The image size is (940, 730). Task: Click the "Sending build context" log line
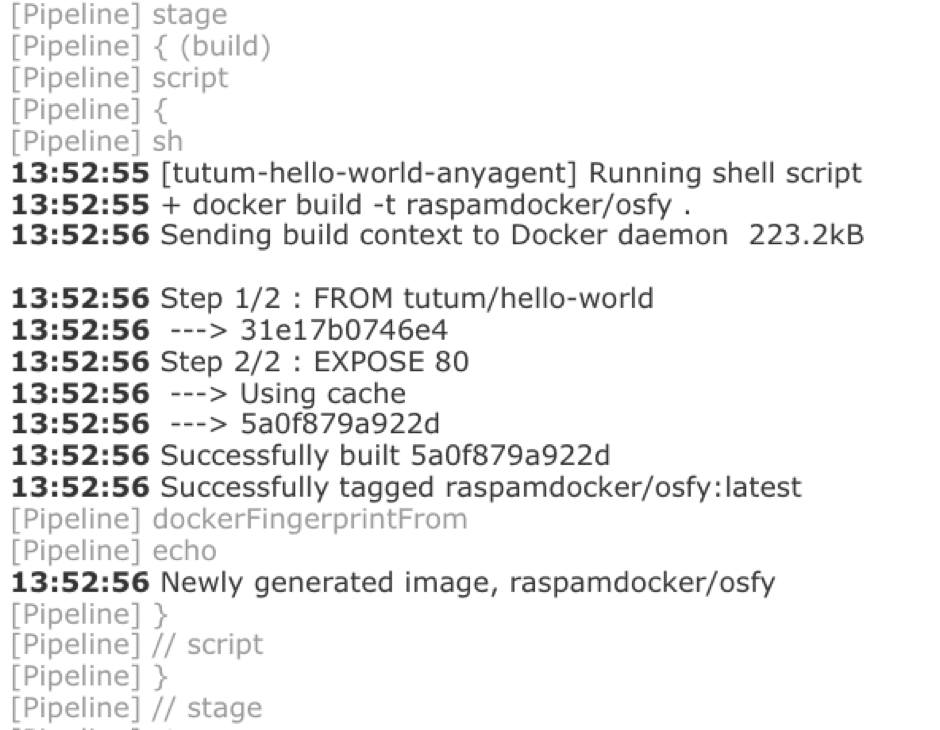click(443, 236)
